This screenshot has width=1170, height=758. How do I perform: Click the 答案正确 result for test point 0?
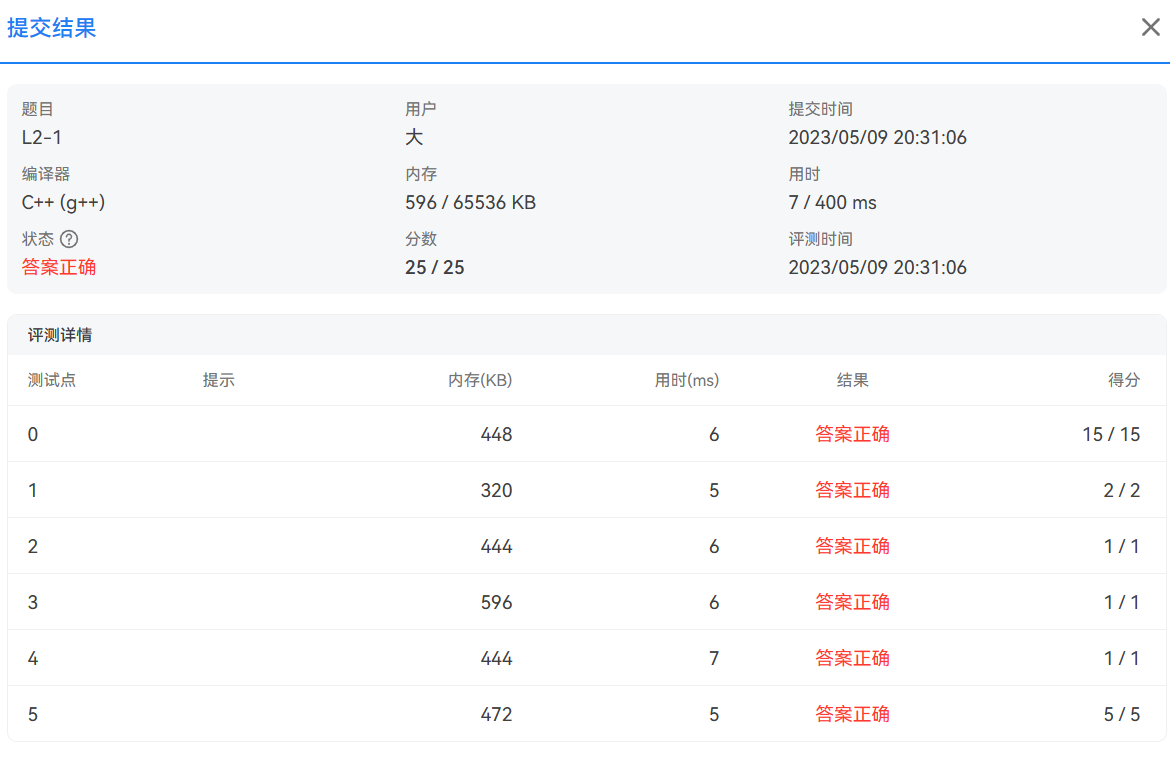coord(853,434)
